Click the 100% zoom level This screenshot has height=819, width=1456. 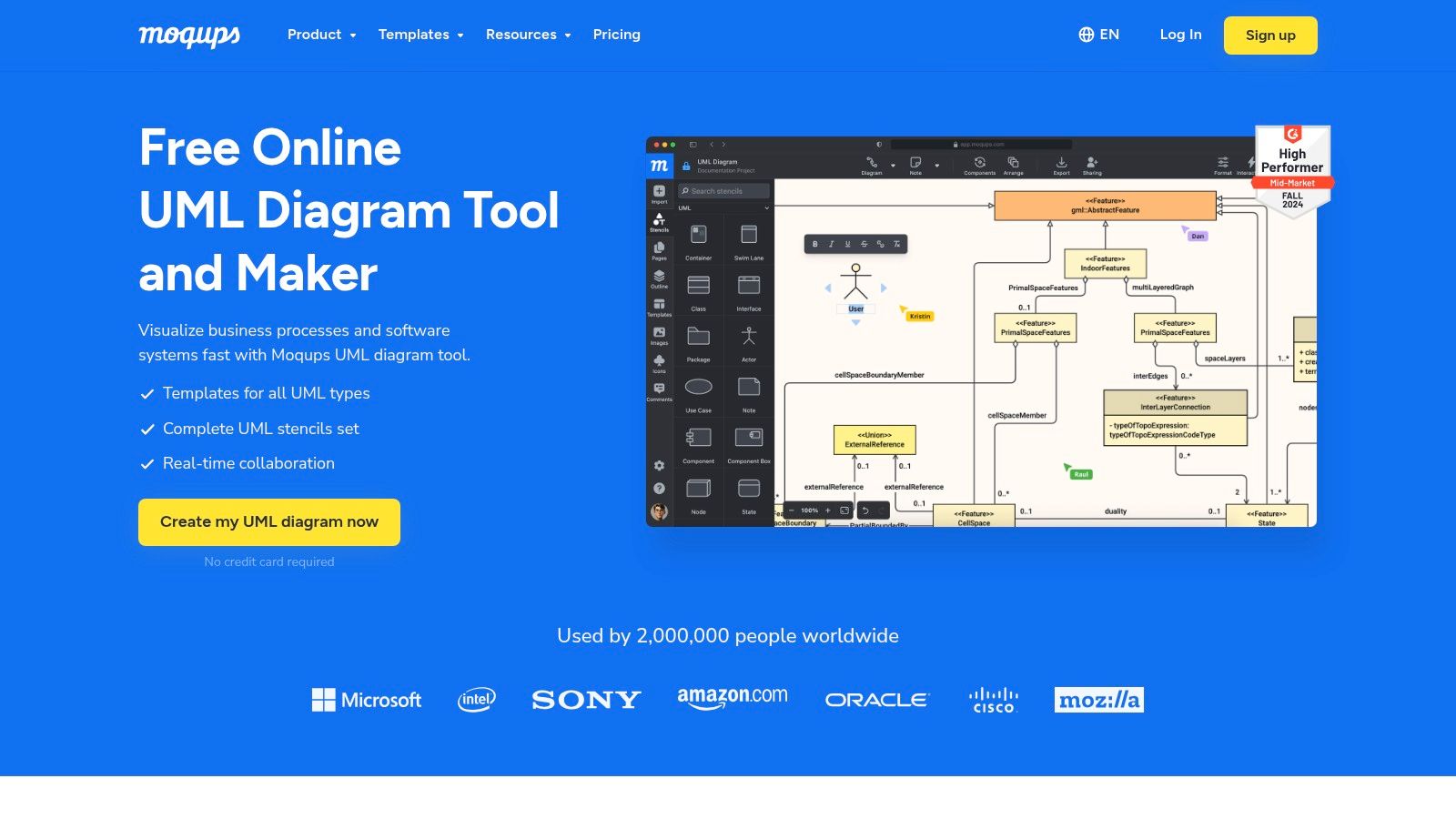pyautogui.click(x=810, y=511)
